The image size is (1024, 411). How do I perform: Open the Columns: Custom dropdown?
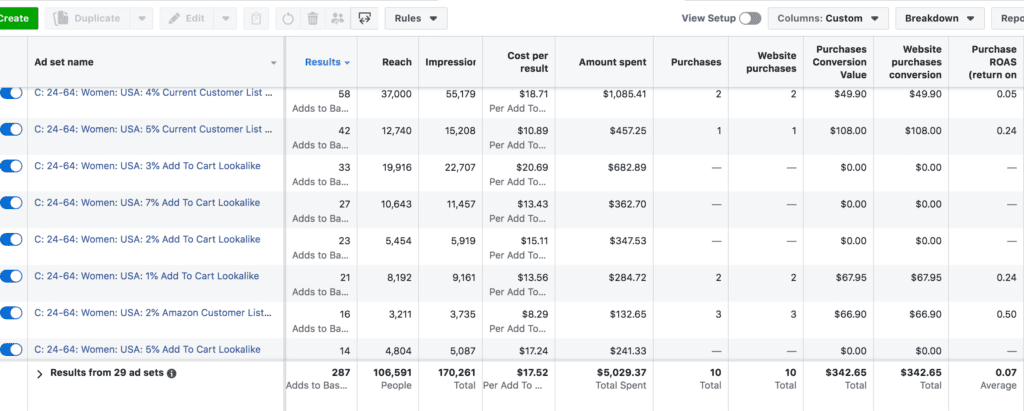click(828, 18)
